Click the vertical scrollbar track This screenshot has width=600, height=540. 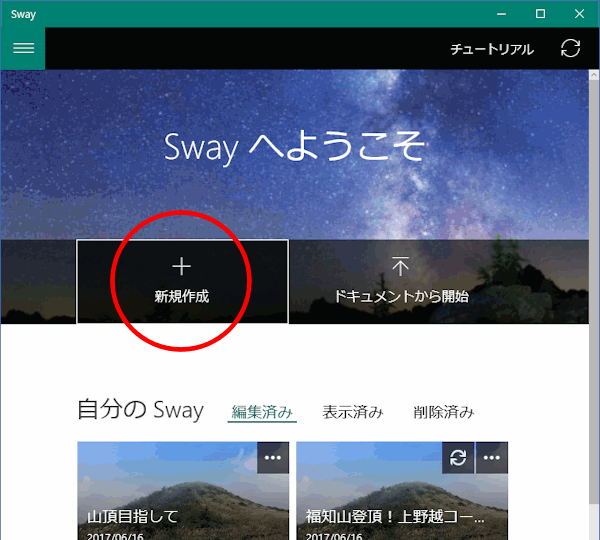coord(594,310)
